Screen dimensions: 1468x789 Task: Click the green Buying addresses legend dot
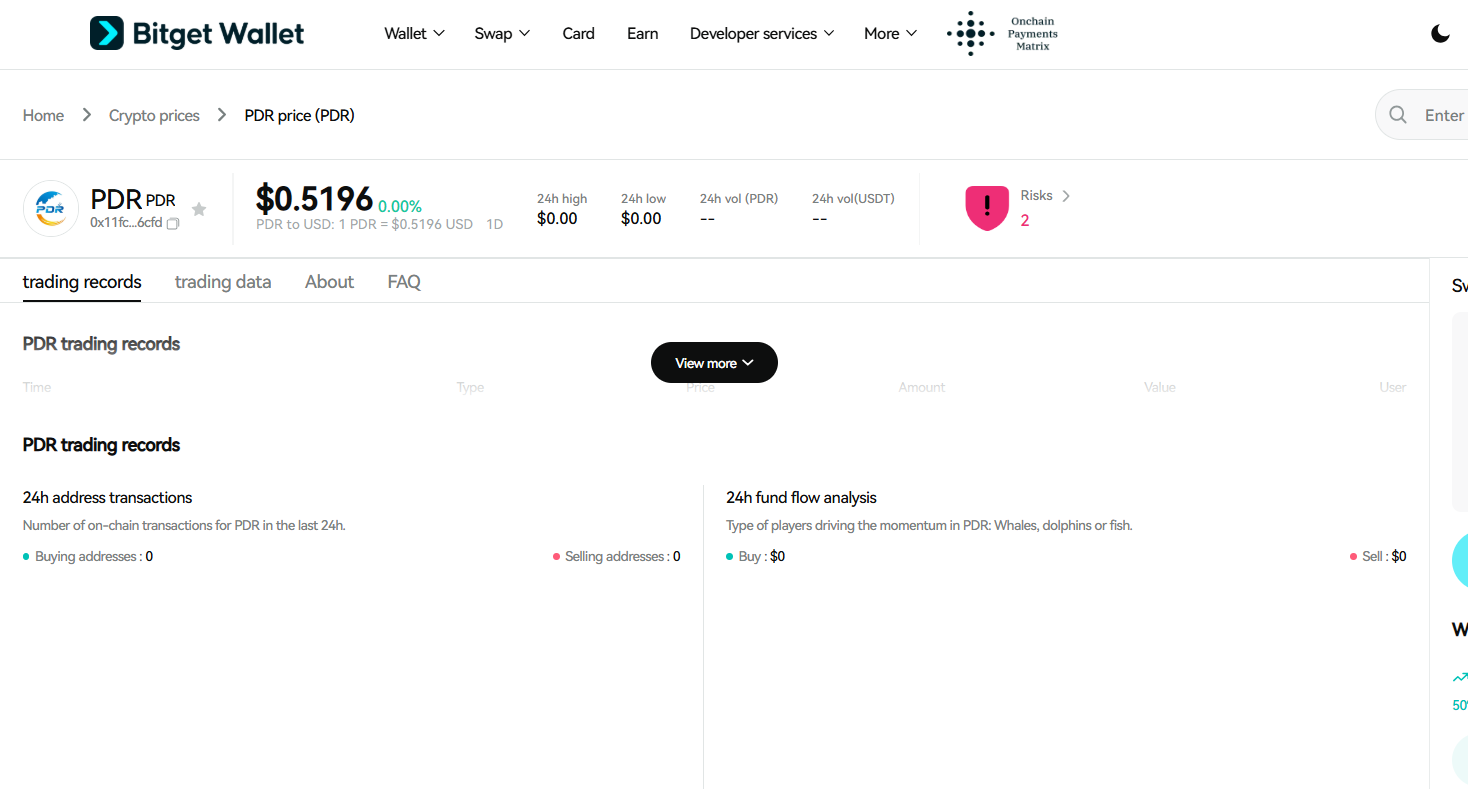click(27, 556)
